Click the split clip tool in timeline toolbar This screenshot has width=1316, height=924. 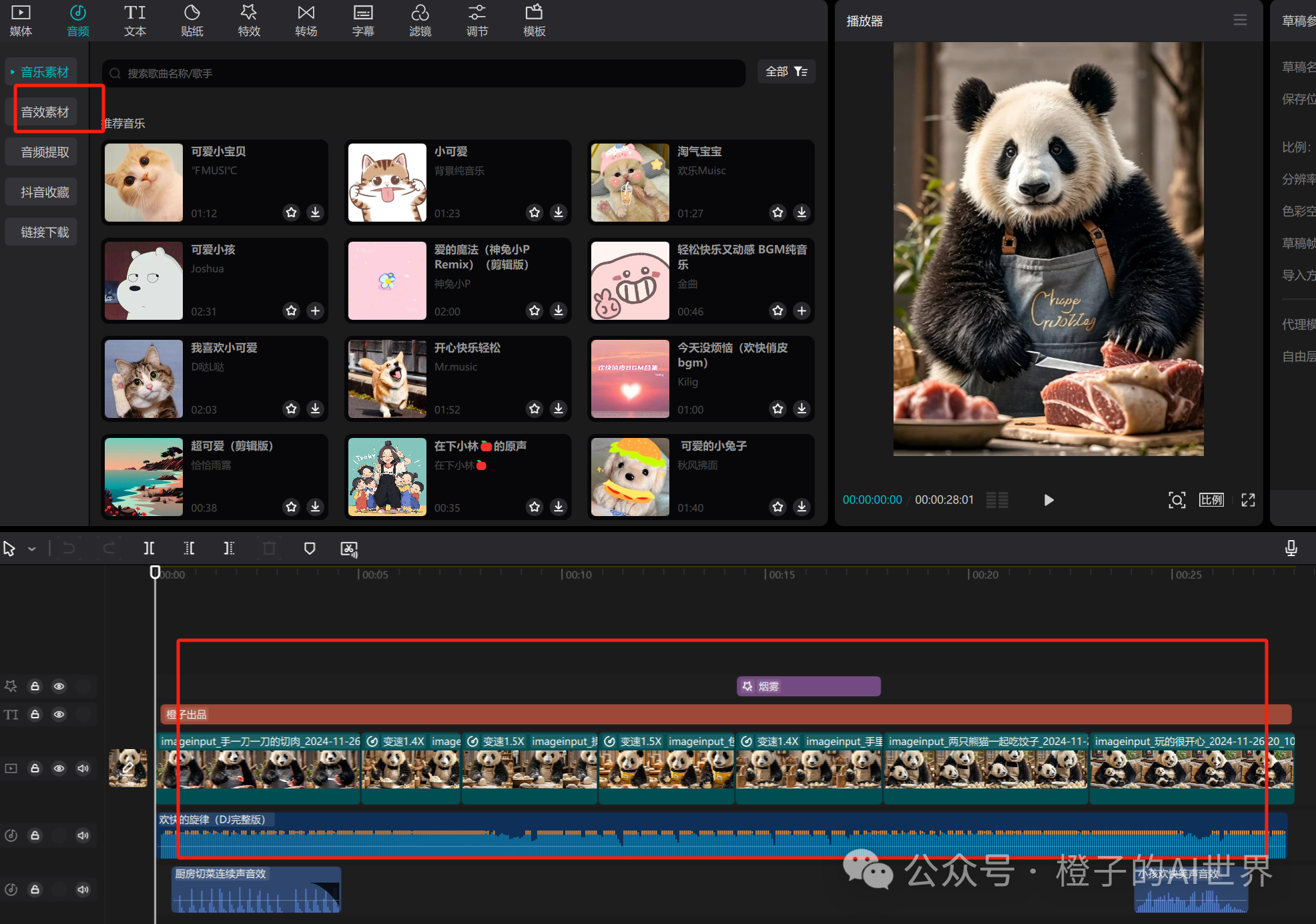[x=149, y=548]
